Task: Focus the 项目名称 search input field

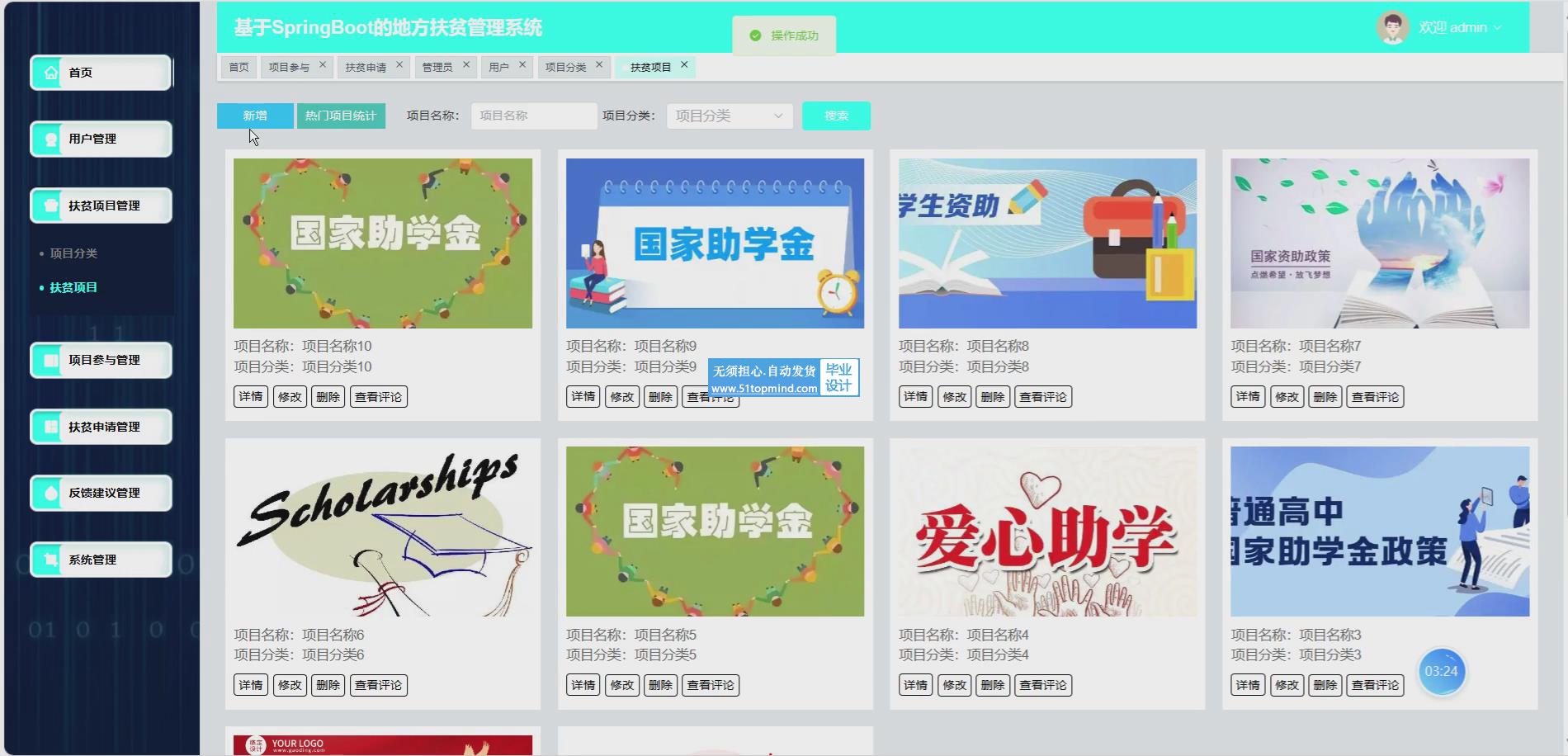Action: pyautogui.click(x=533, y=116)
